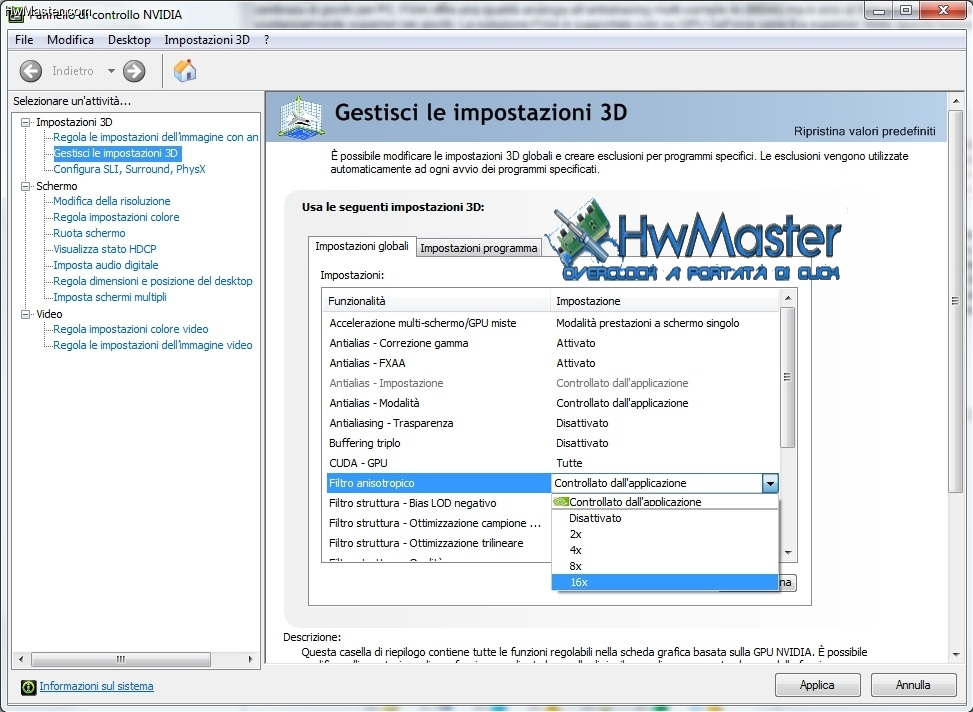Open Imposta audio digitale
Image resolution: width=973 pixels, height=712 pixels.
coord(105,265)
